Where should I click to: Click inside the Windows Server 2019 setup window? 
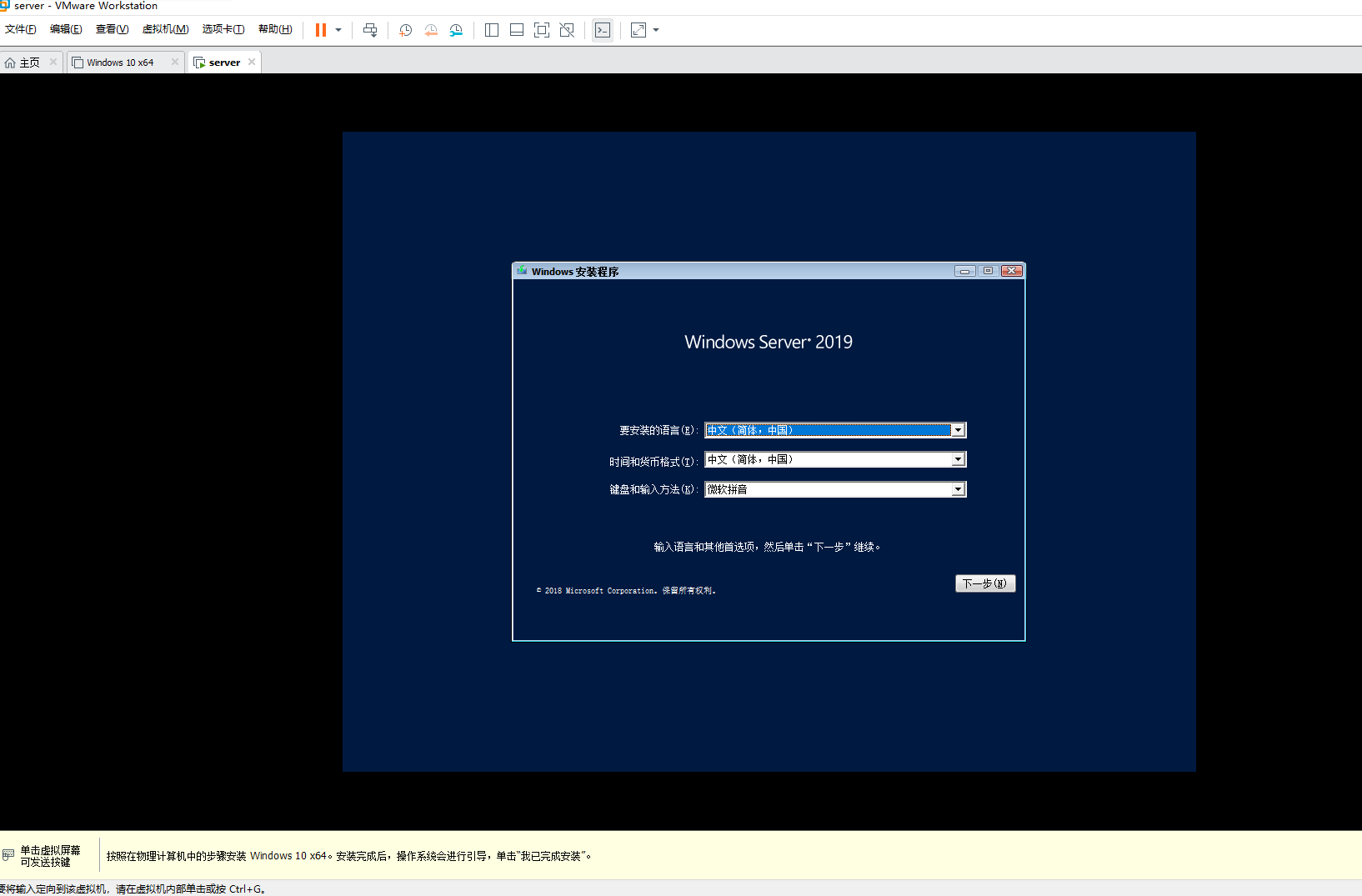point(769,375)
